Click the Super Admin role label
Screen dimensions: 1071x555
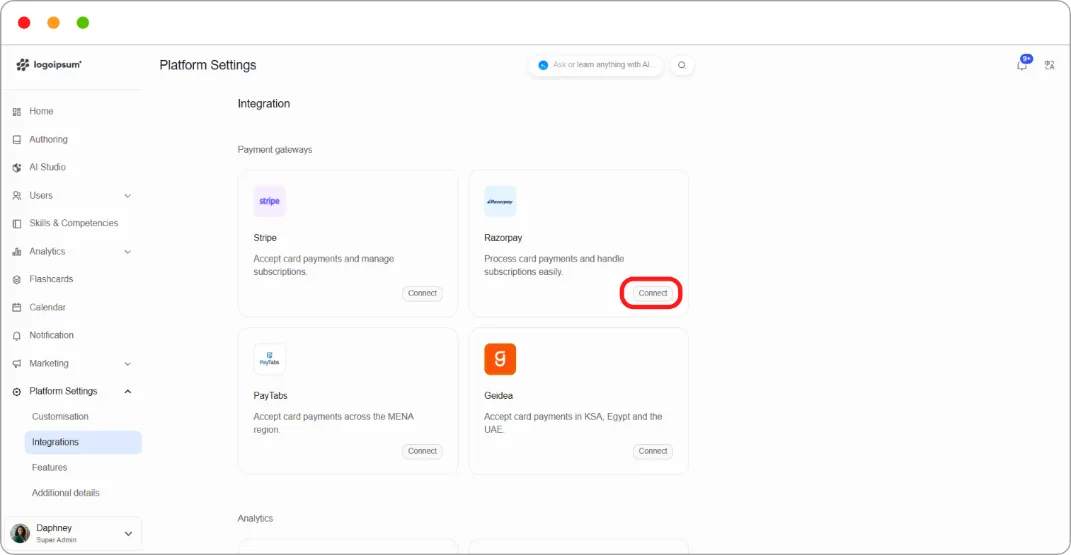point(56,540)
